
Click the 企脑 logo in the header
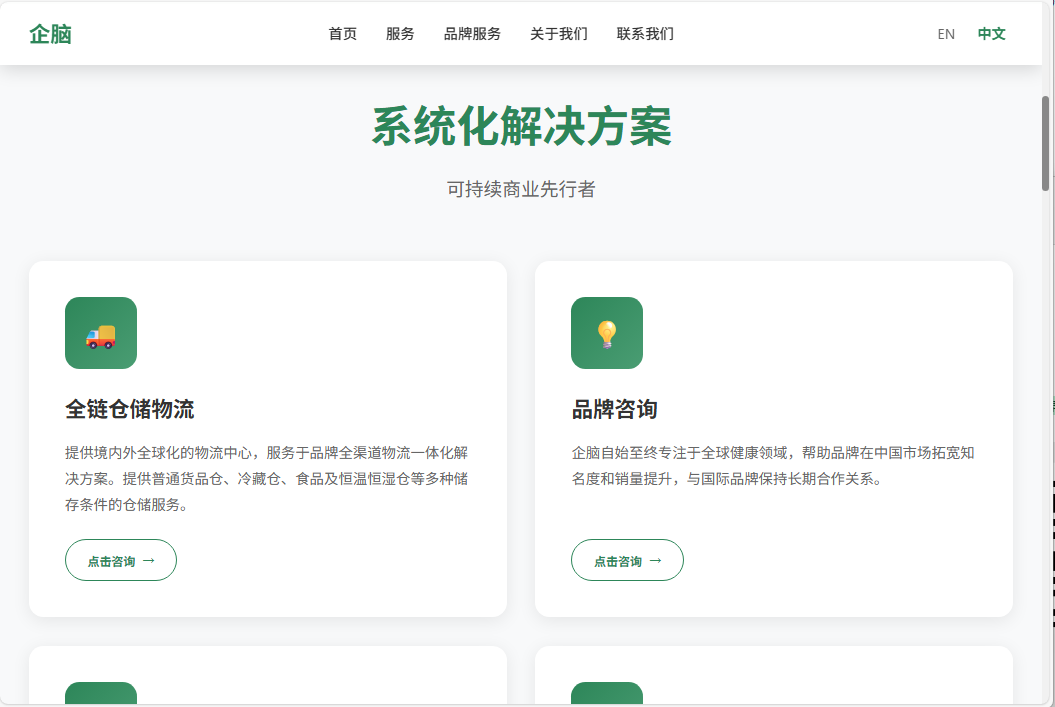pyautogui.click(x=50, y=34)
